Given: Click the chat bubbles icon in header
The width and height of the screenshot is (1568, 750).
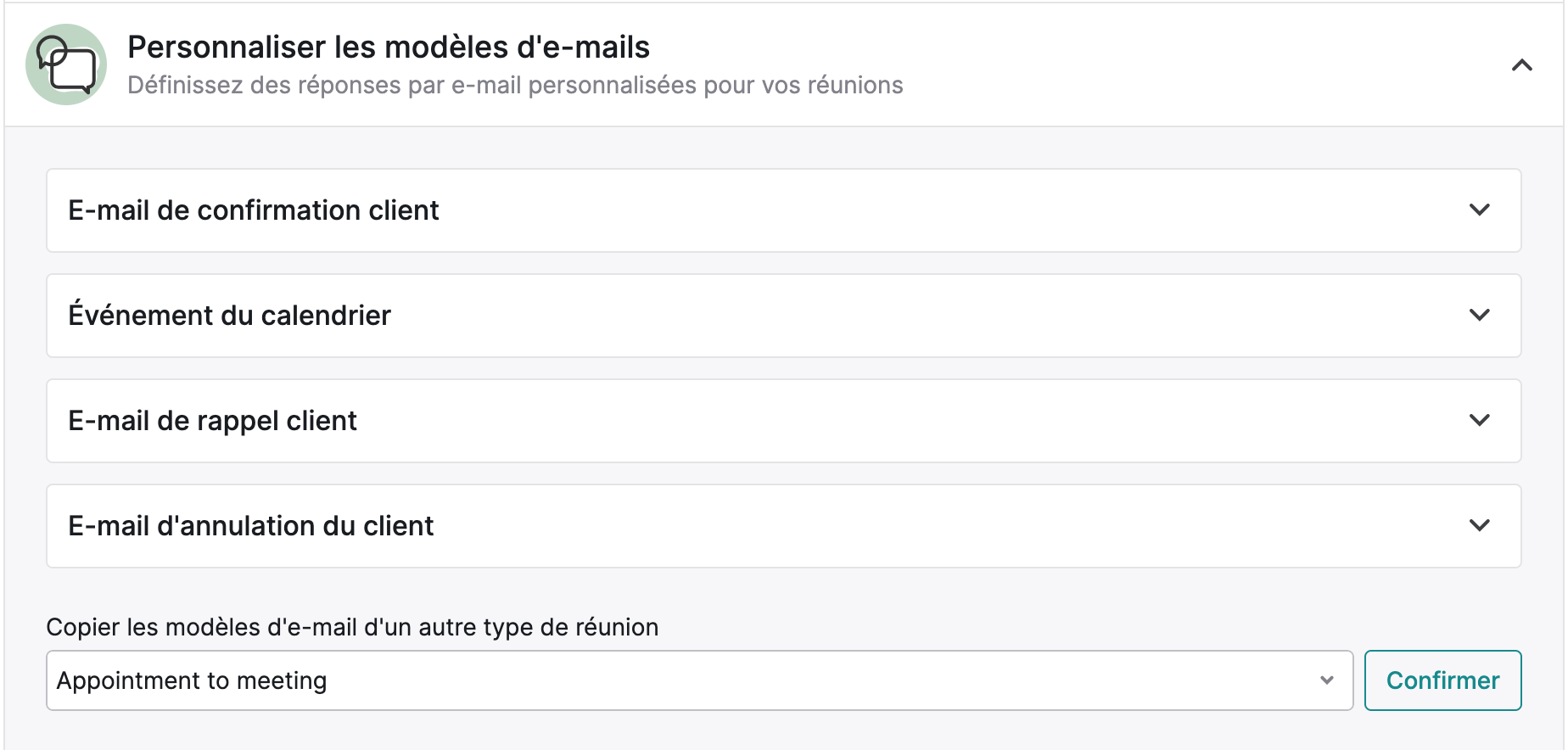Looking at the screenshot, I should coord(66,64).
